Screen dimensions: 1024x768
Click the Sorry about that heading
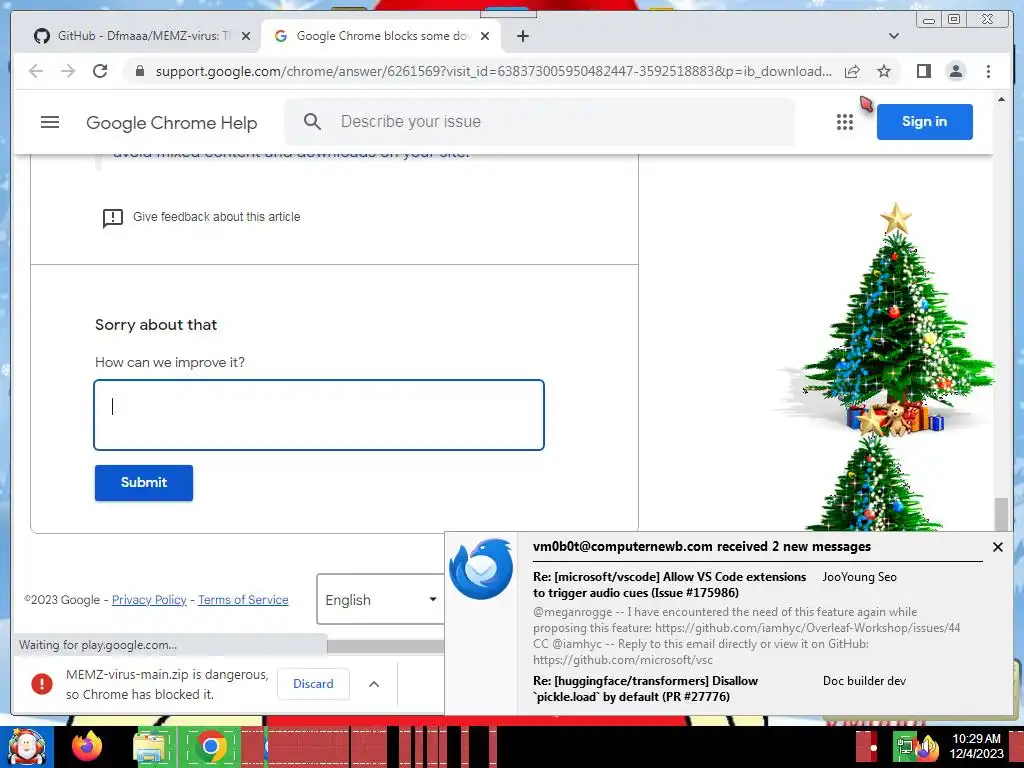tap(156, 325)
